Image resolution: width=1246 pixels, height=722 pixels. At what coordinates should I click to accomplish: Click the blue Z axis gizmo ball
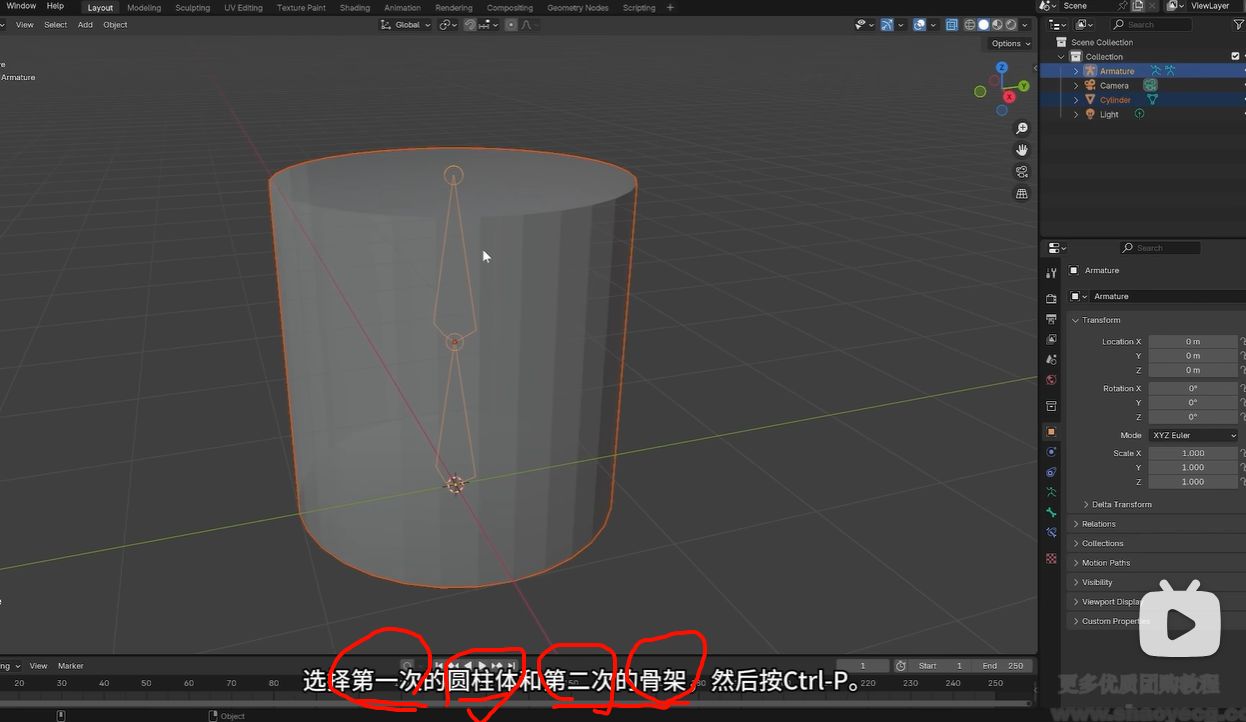(x=1002, y=68)
